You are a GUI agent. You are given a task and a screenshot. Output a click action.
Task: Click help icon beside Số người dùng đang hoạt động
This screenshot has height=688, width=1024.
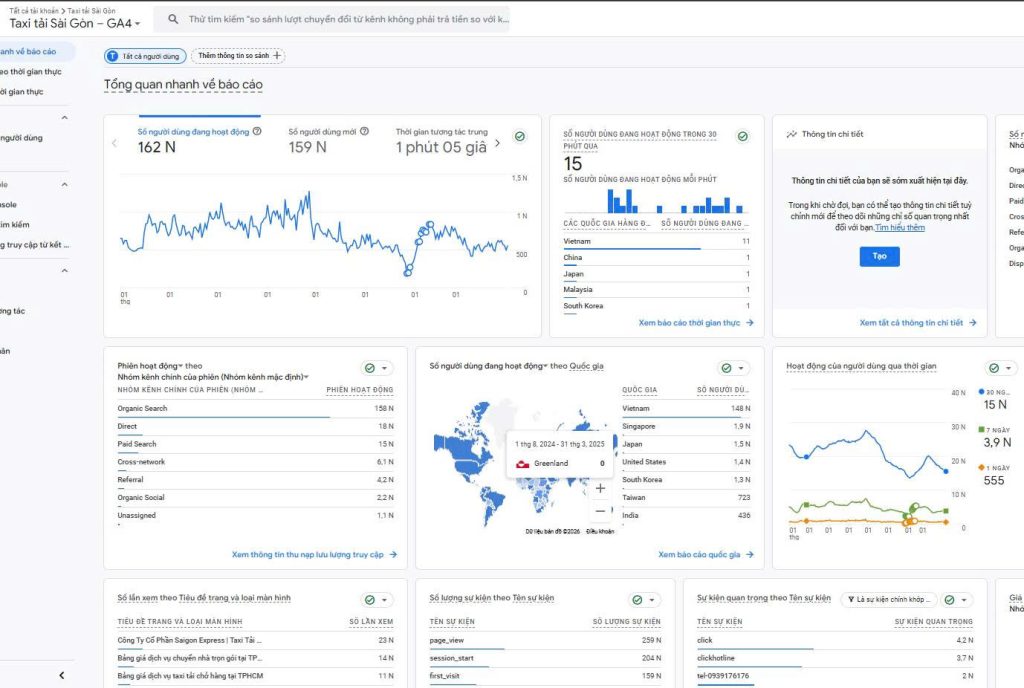click(x=257, y=131)
